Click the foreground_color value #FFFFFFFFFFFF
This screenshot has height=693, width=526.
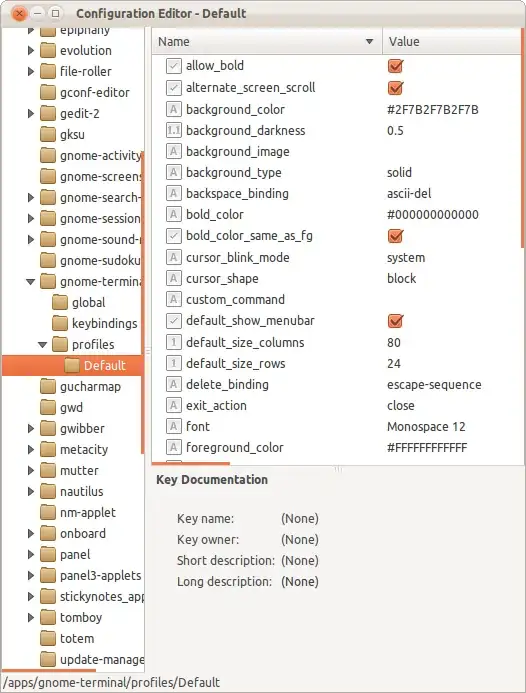[x=427, y=447]
